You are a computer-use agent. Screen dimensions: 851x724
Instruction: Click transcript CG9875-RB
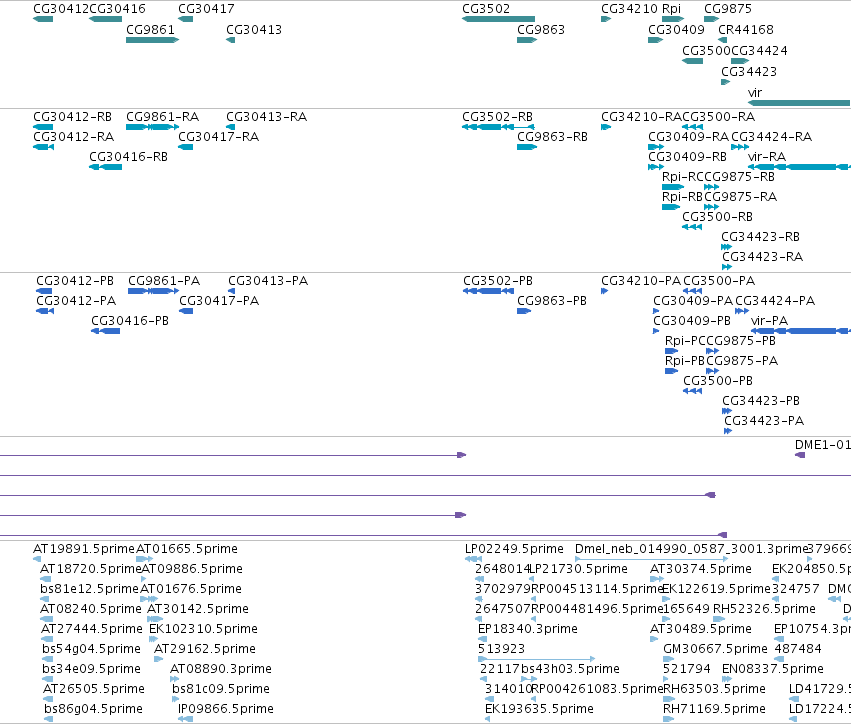click(739, 177)
